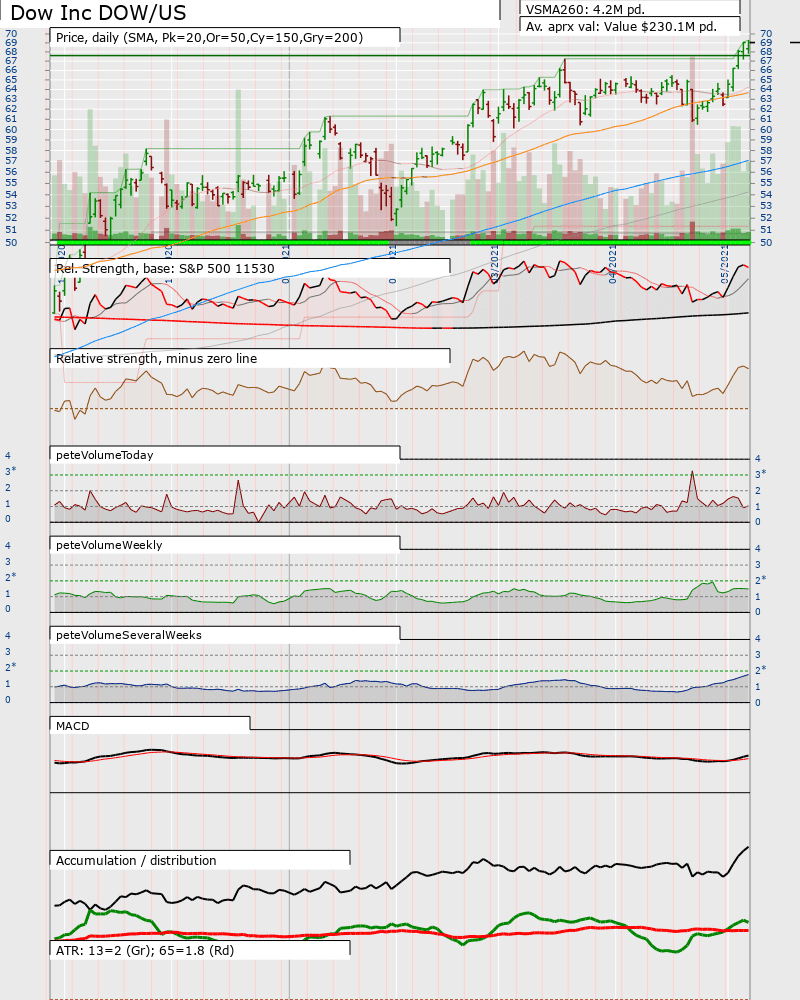Click the 'Av. aprx val: Value $230.1M pd.' label
Image resolution: width=800 pixels, height=1000 pixels.
coord(621,27)
